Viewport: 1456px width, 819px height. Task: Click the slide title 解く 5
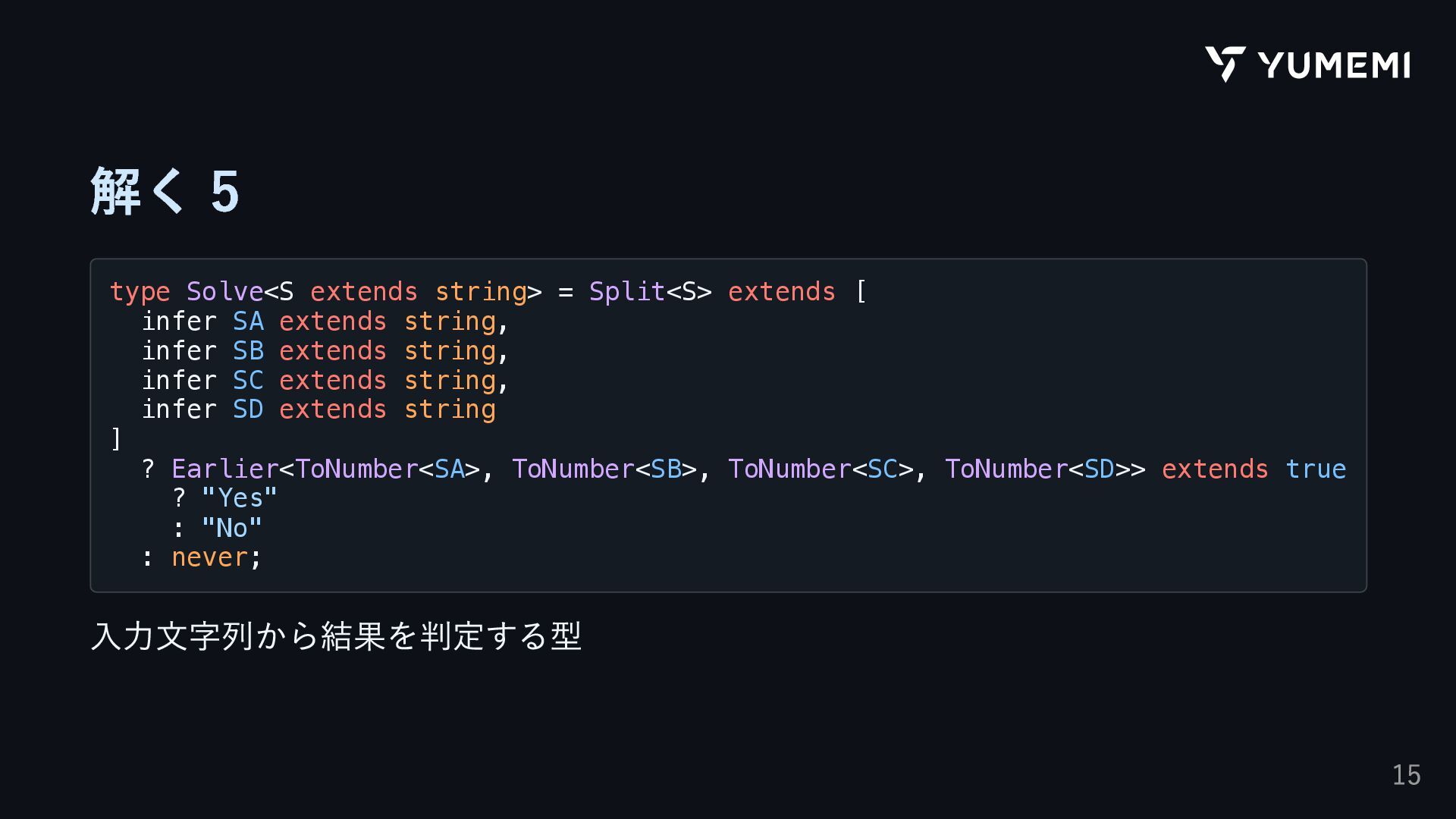click(x=165, y=191)
